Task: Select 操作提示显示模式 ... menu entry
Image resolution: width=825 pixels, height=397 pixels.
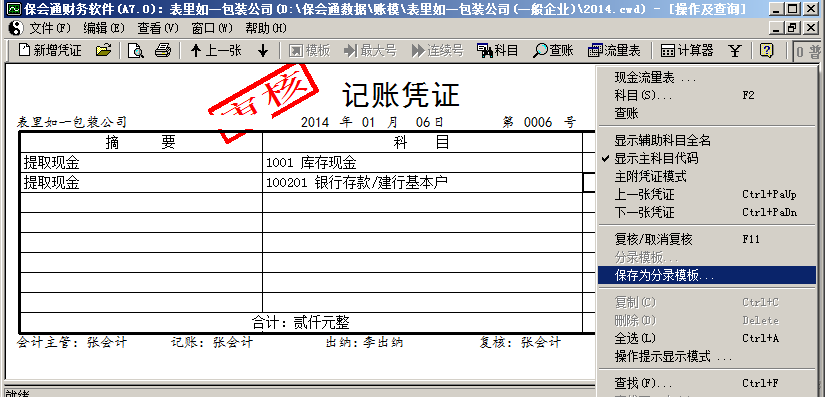Action: (x=707, y=356)
